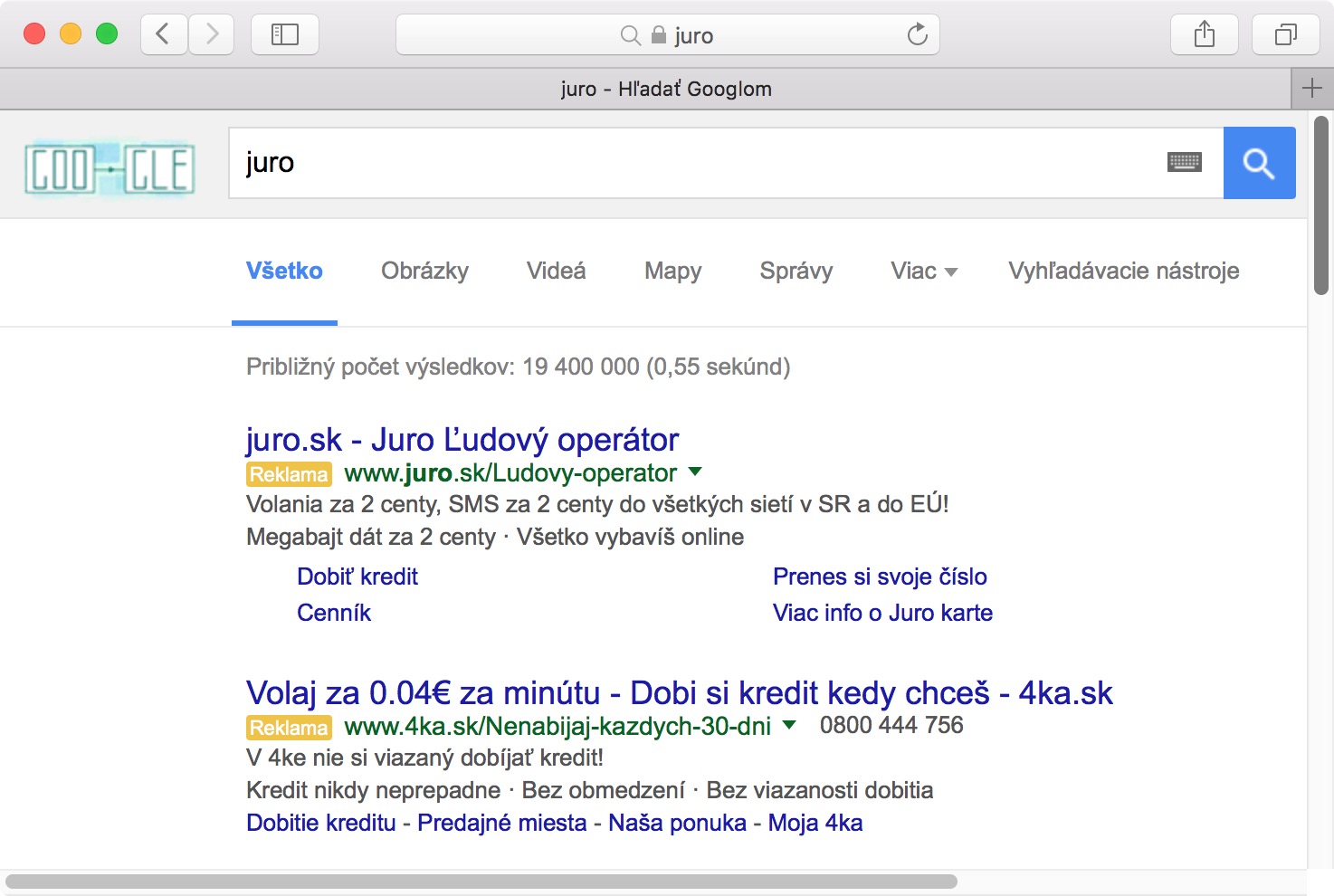This screenshot has height=896, width=1334.
Task: Show all tabs overview icon
Action: [x=1285, y=34]
